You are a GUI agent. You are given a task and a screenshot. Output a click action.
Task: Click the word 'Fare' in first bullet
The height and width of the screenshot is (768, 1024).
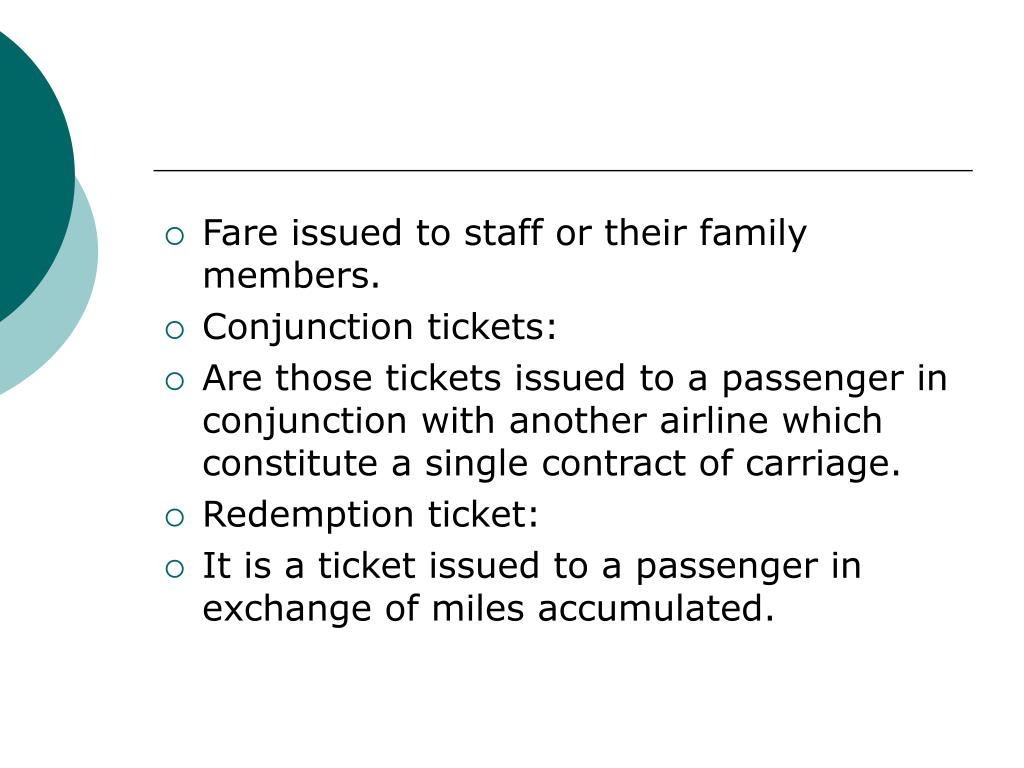pyautogui.click(x=240, y=233)
